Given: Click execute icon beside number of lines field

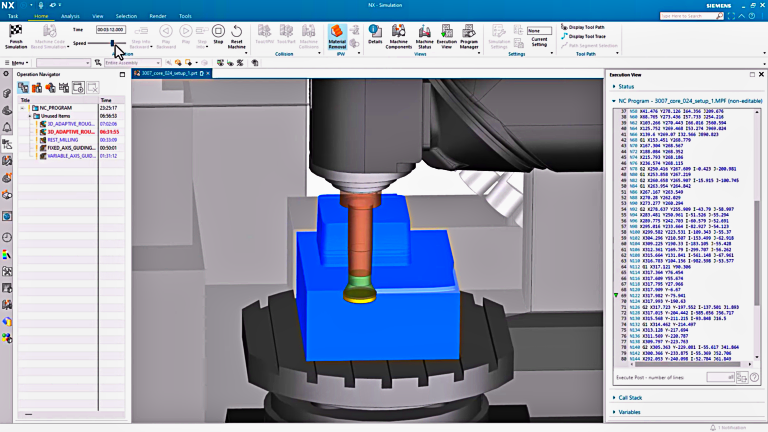Looking at the screenshot, I should 742,377.
